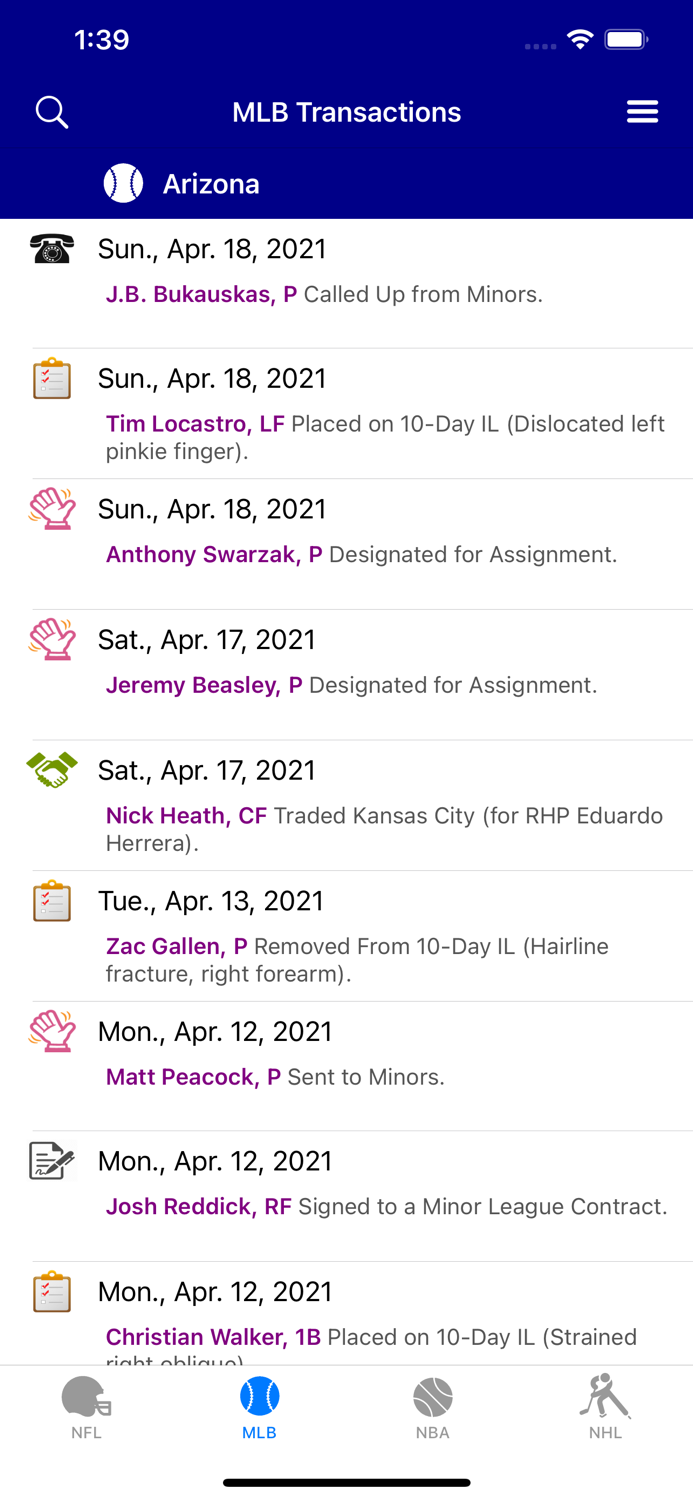Tap the handshake trade icon for Nick Heath
This screenshot has width=693, height=1500.
[51, 770]
